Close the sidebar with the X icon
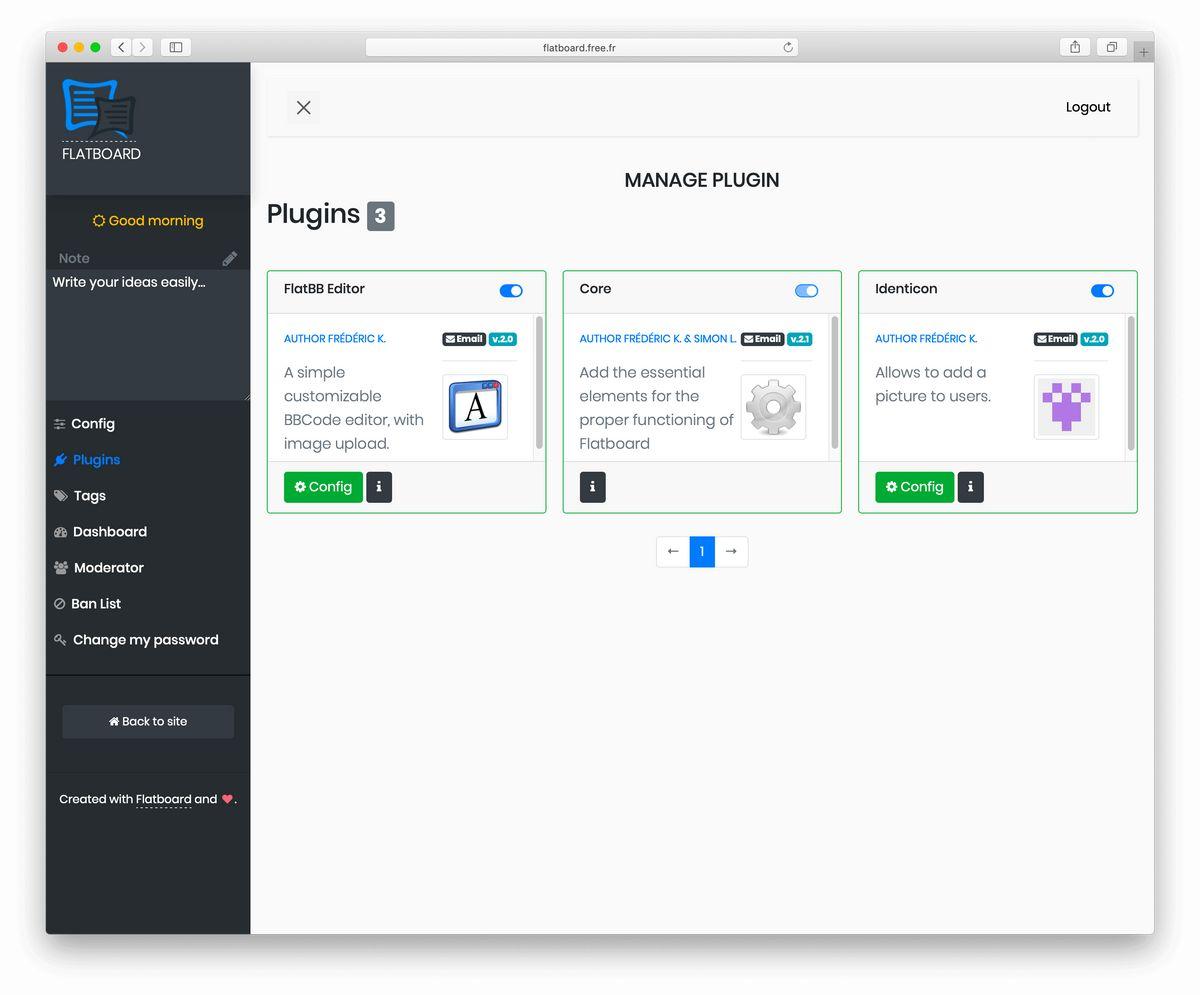Image resolution: width=1200 pixels, height=995 pixels. tap(304, 108)
